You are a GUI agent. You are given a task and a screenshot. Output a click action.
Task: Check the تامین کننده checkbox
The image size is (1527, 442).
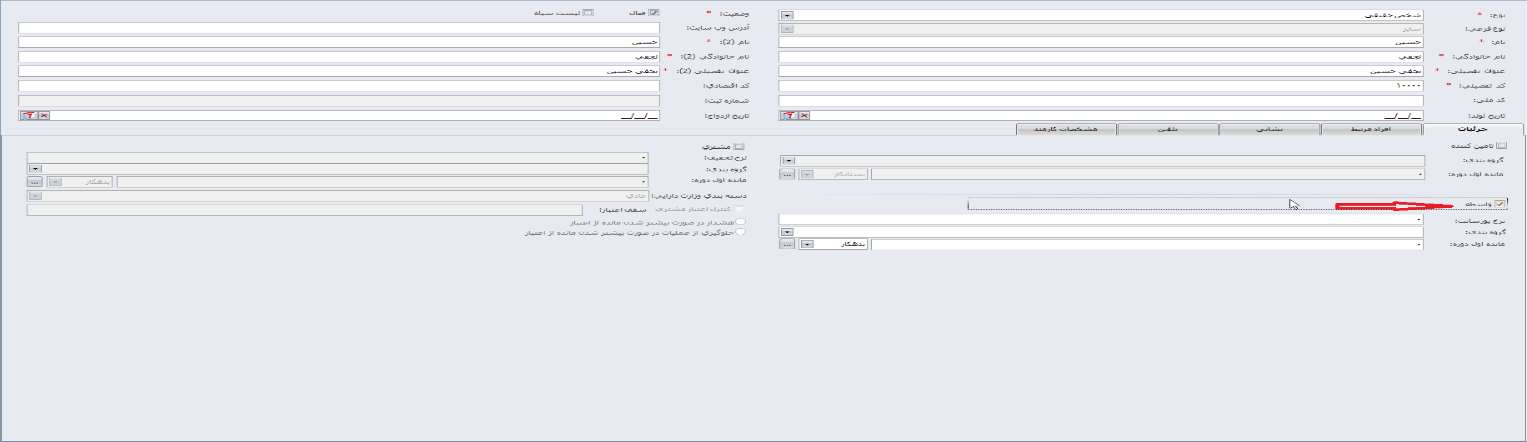pyautogui.click(x=1500, y=146)
